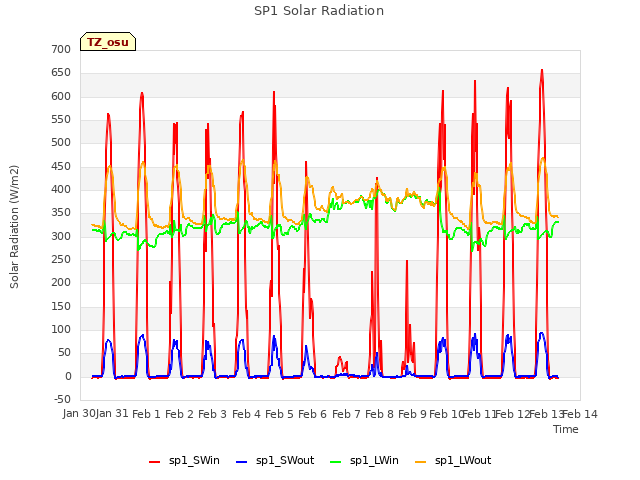Click the Feb 13 SWin peak near 650

(x=542, y=71)
